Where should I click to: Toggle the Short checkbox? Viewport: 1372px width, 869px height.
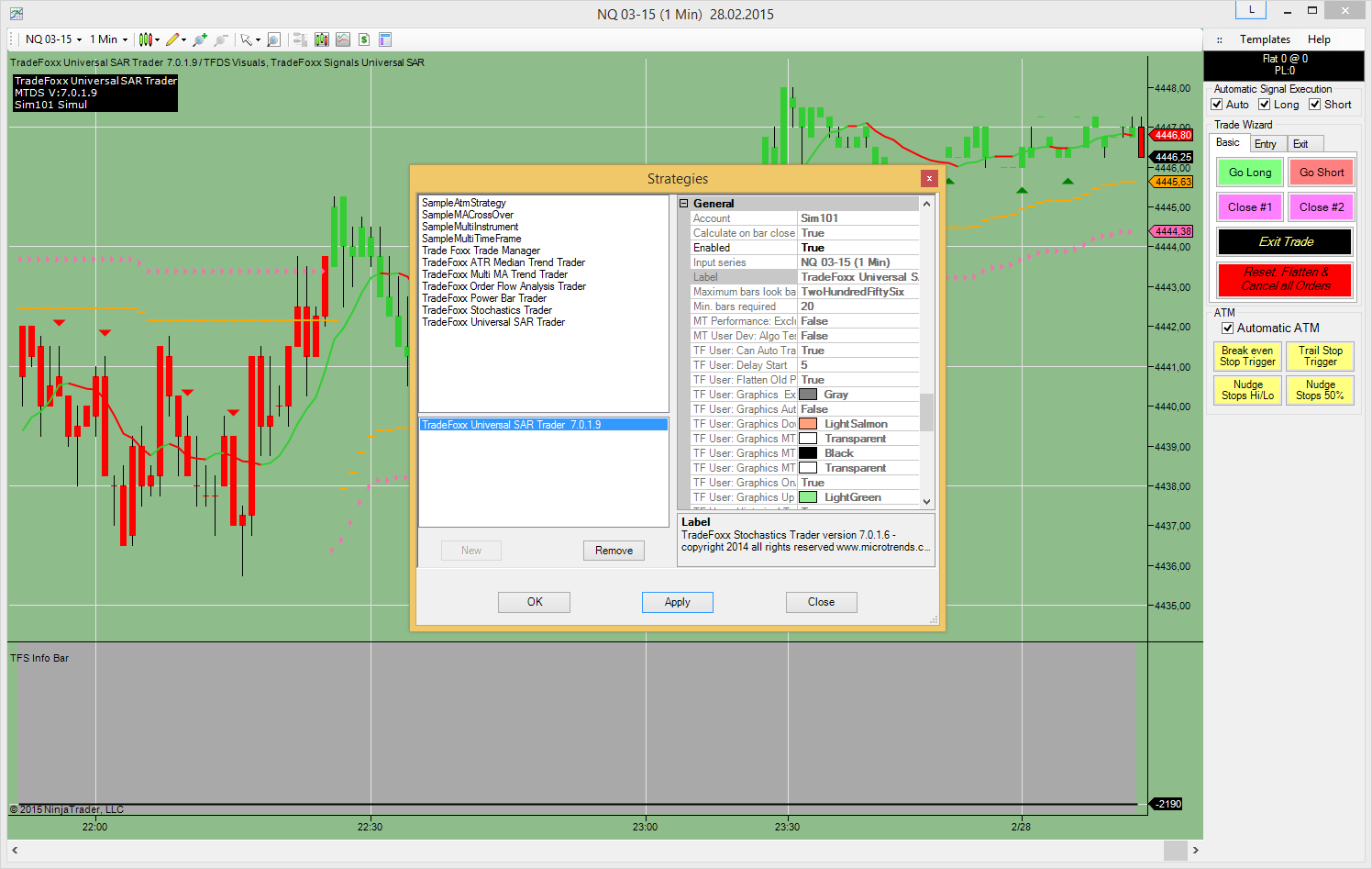[1314, 105]
